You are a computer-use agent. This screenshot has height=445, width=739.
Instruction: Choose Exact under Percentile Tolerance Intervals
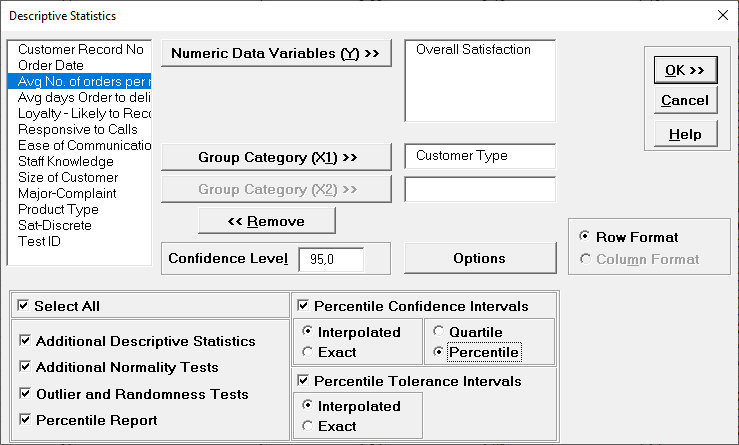tap(307, 426)
